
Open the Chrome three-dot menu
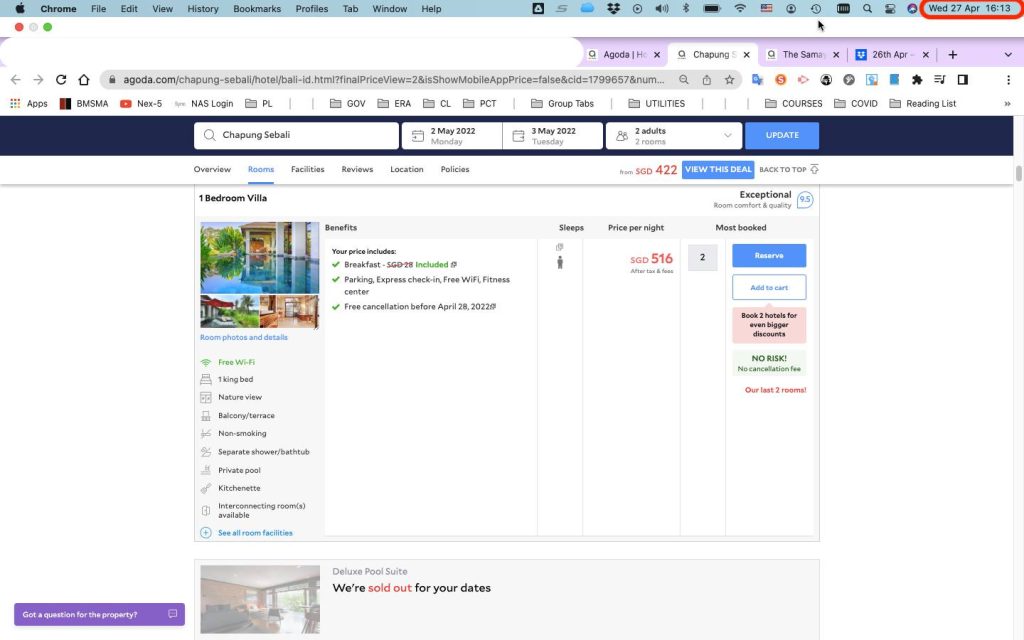pos(1008,80)
